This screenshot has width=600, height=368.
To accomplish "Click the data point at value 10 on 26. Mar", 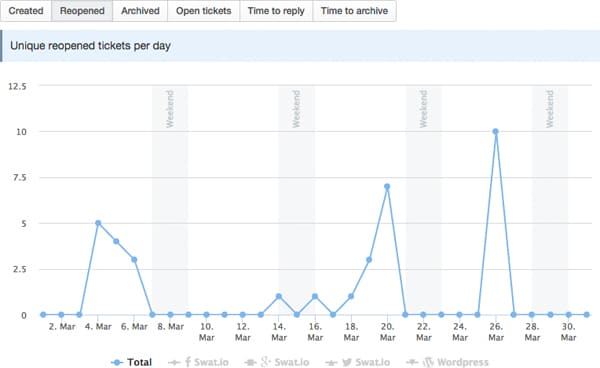I will (x=496, y=131).
